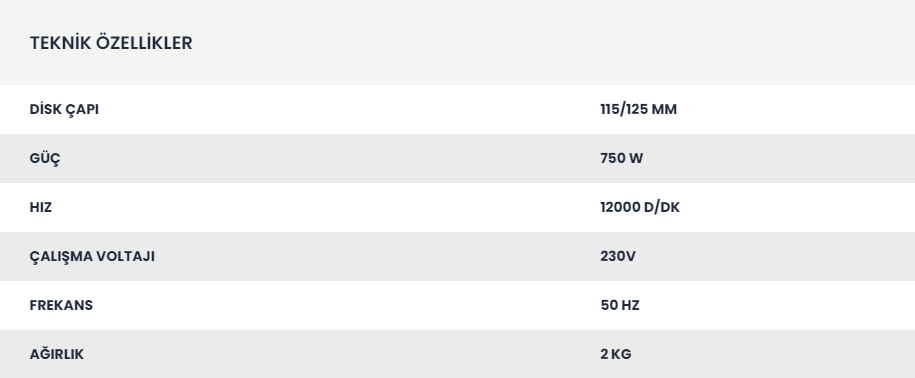
Task: Click the D/DK unit in speed row
Action: (x=662, y=208)
